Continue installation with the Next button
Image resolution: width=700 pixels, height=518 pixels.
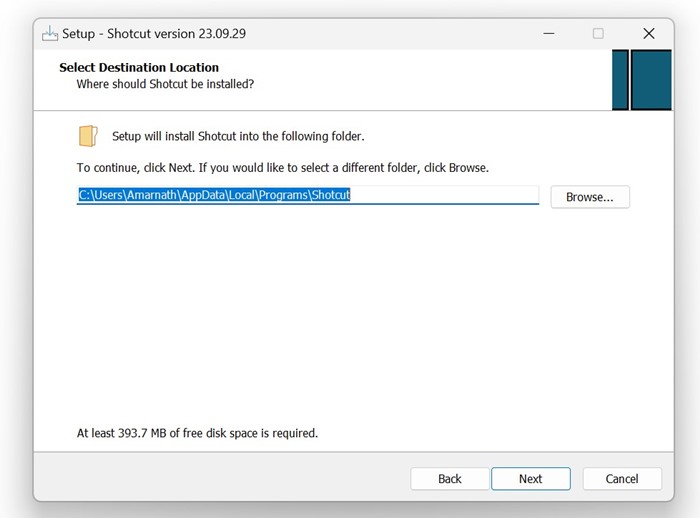tap(531, 479)
